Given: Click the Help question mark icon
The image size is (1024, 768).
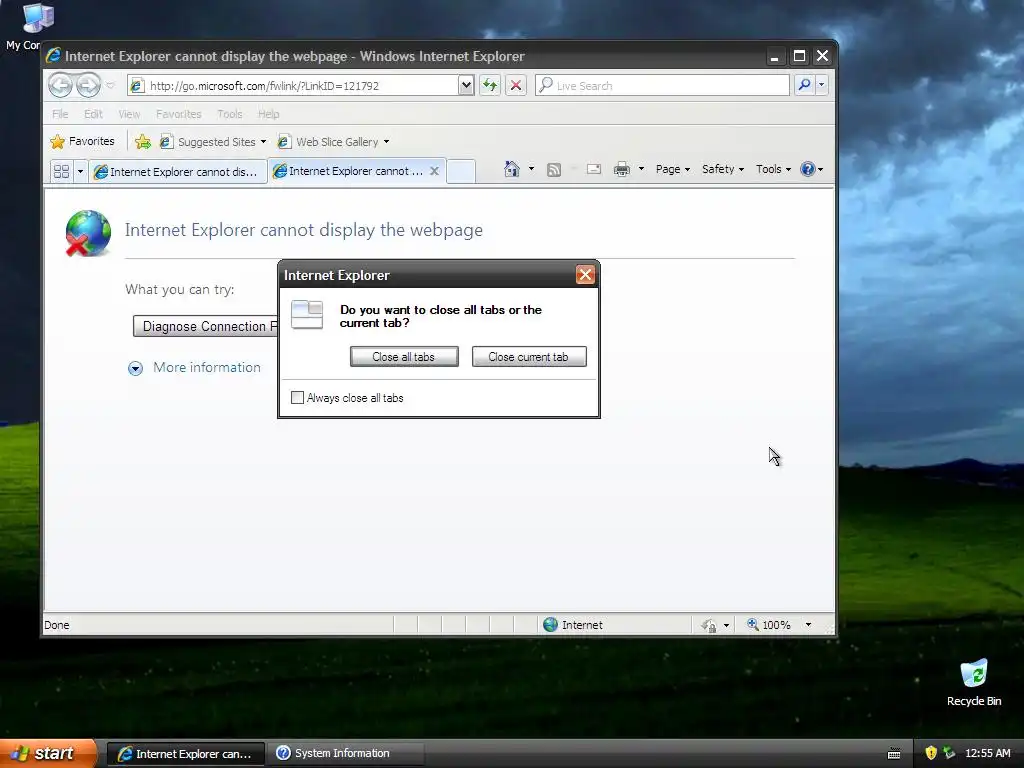Looking at the screenshot, I should 808,169.
